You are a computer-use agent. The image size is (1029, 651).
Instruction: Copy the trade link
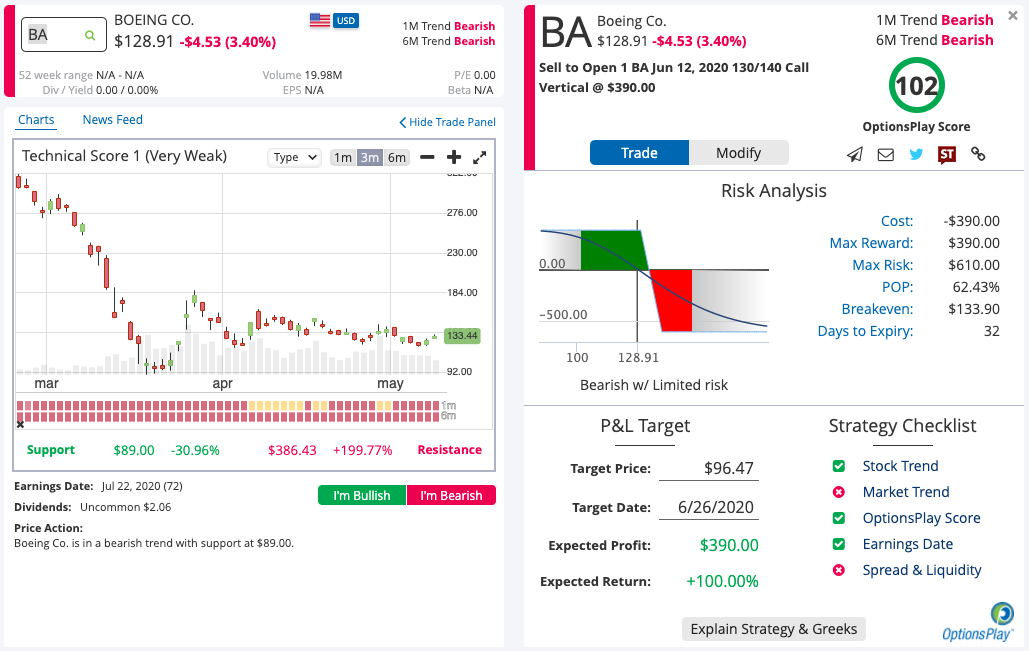click(x=978, y=154)
